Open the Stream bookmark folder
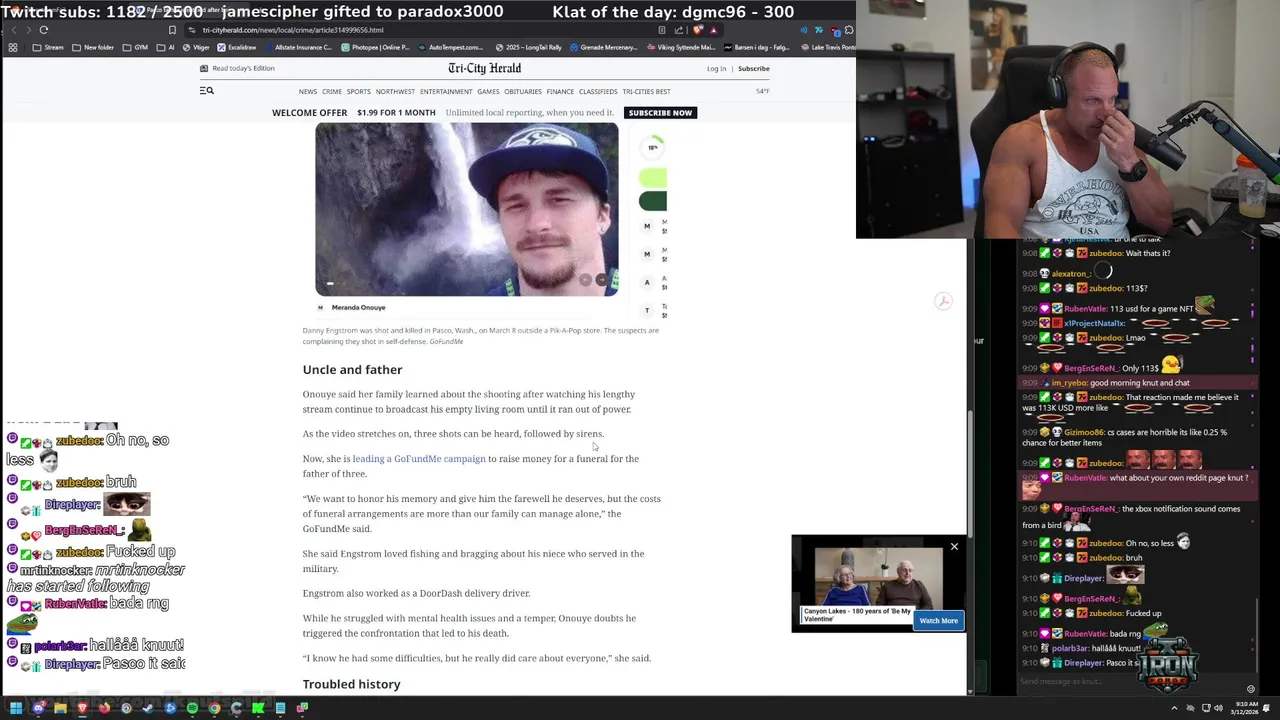Viewport: 1280px width, 720px height. pos(48,47)
